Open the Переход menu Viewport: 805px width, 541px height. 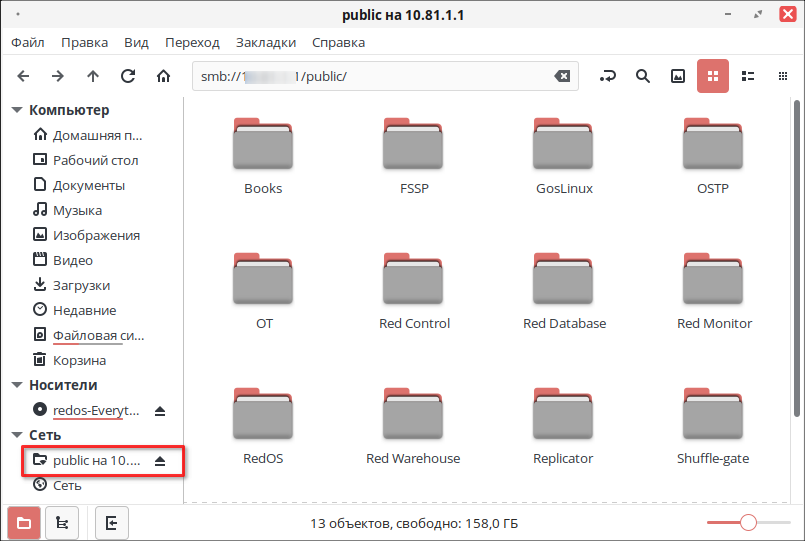pos(192,42)
